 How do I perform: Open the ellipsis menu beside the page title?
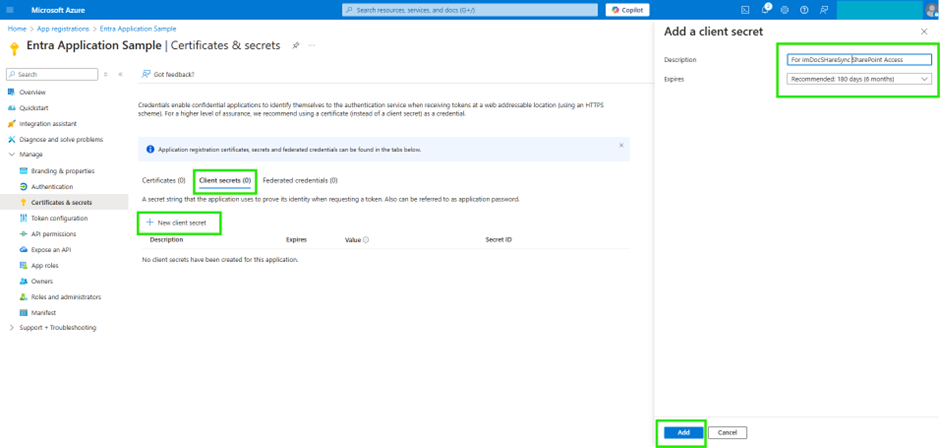312,46
